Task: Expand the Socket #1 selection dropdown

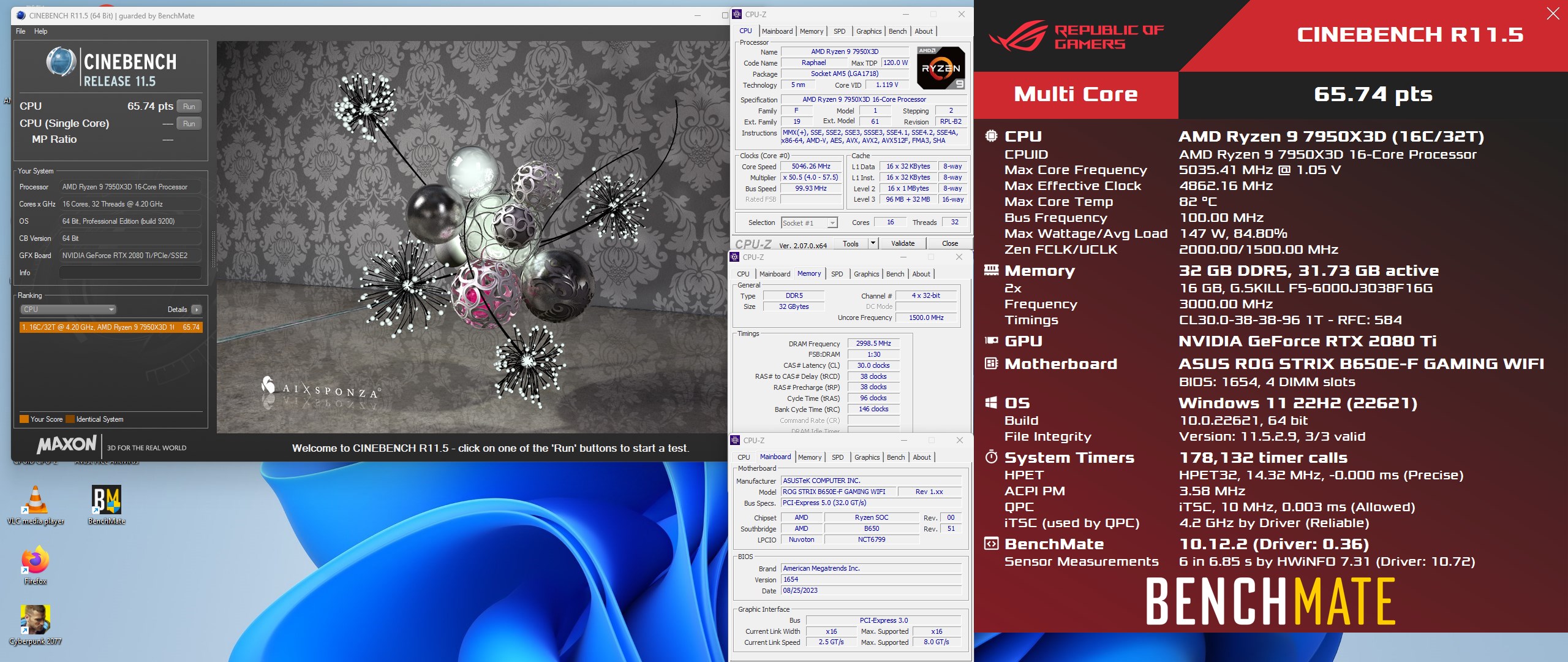Action: pos(832,223)
